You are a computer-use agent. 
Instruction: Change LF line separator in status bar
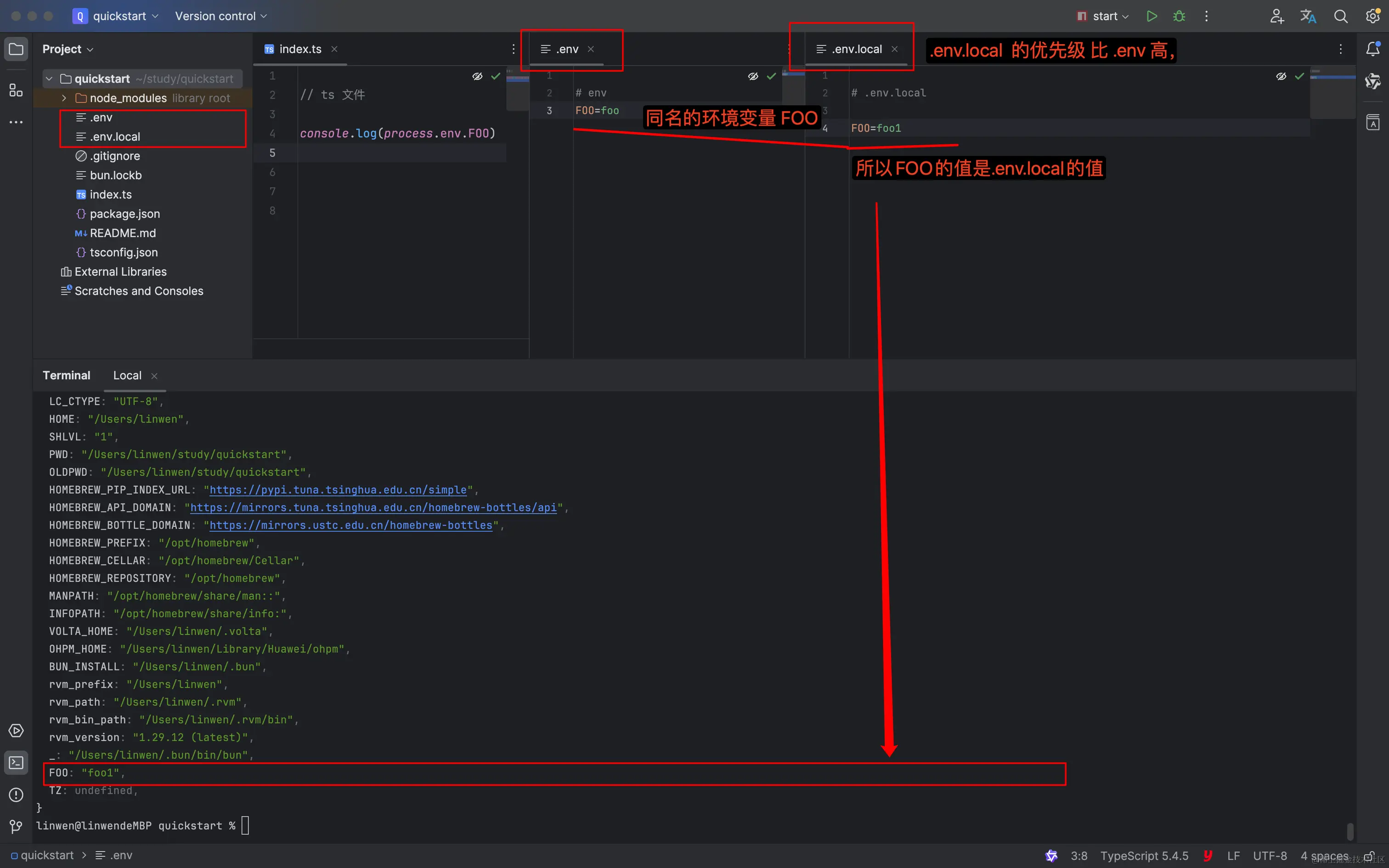1233,855
